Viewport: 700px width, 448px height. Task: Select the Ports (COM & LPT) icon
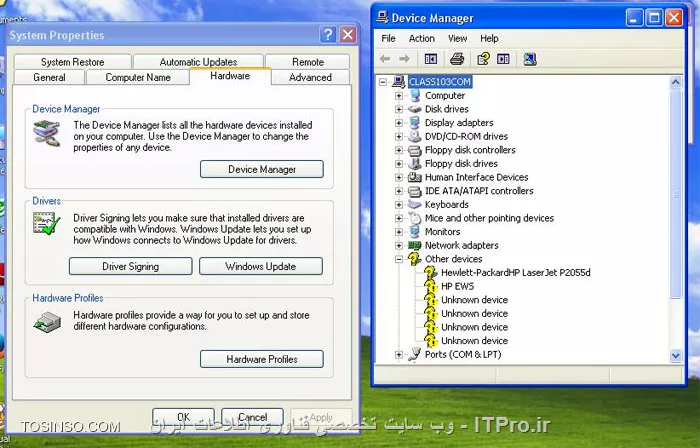[415, 355]
